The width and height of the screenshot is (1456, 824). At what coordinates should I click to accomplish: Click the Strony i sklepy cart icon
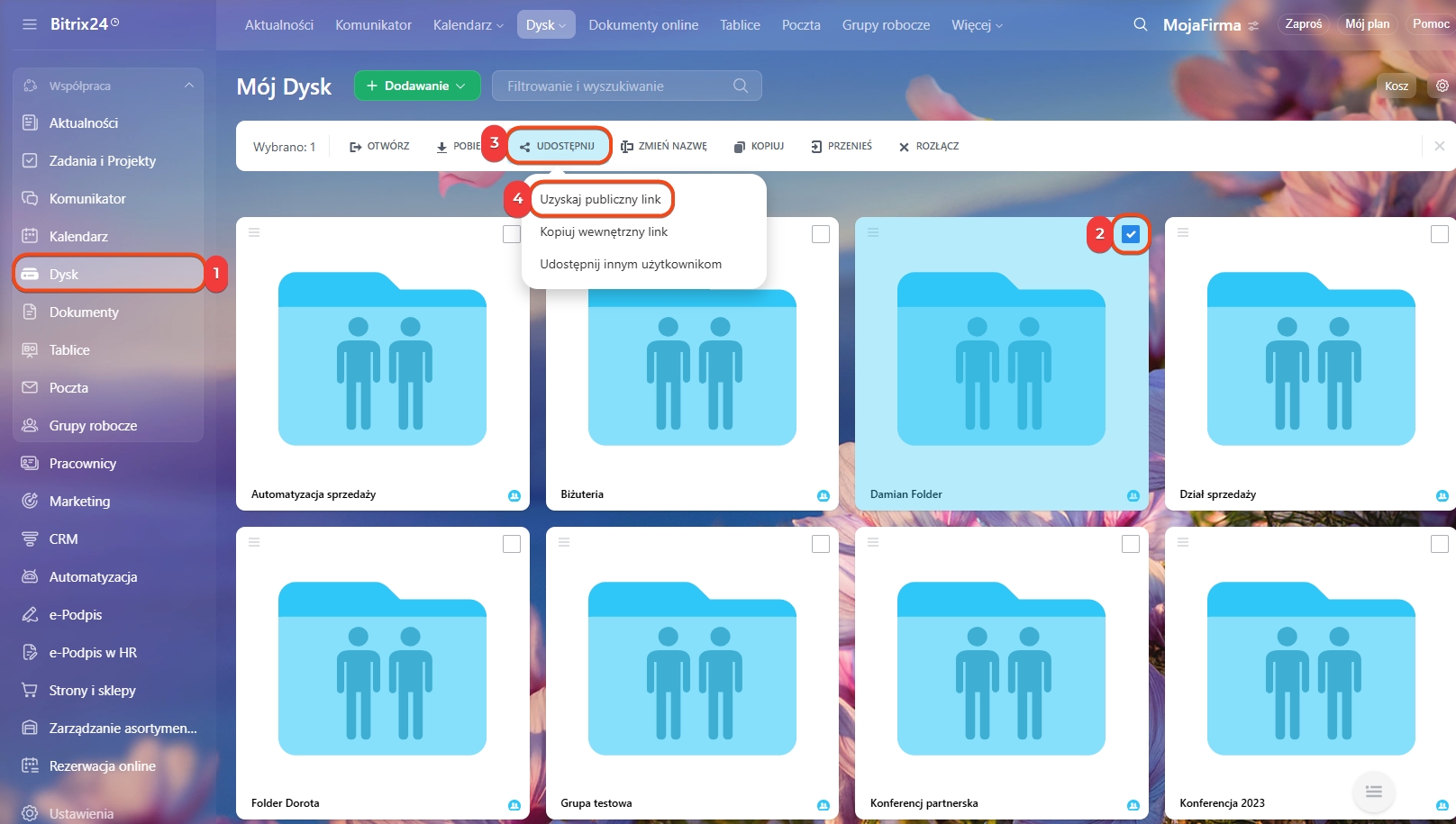click(30, 690)
